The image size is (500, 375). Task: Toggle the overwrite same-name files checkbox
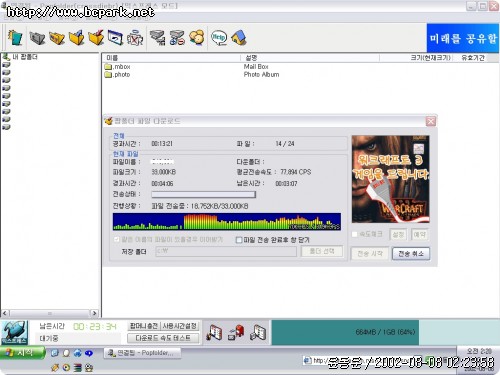(x=116, y=240)
